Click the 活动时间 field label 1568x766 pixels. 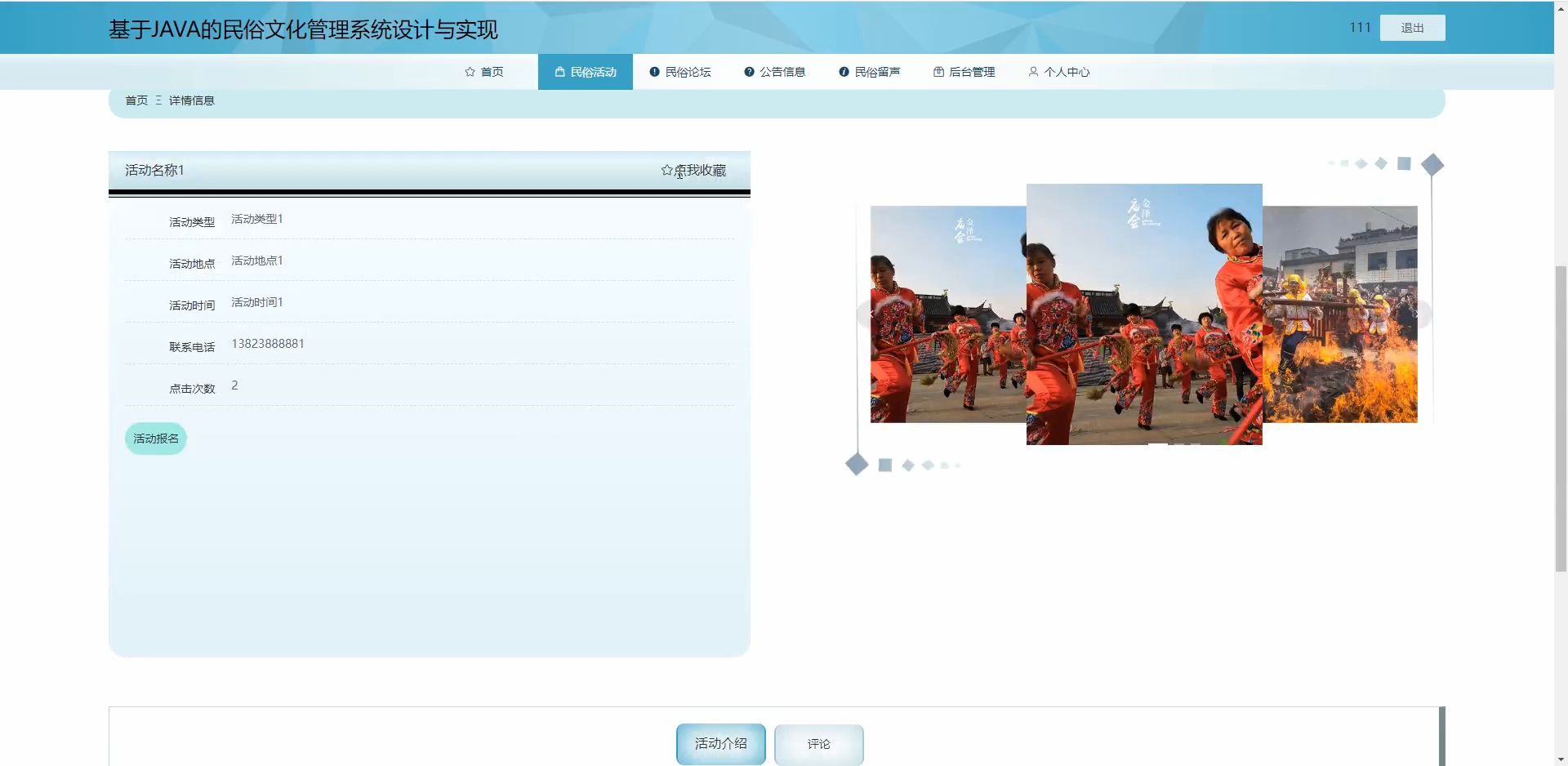pos(192,305)
